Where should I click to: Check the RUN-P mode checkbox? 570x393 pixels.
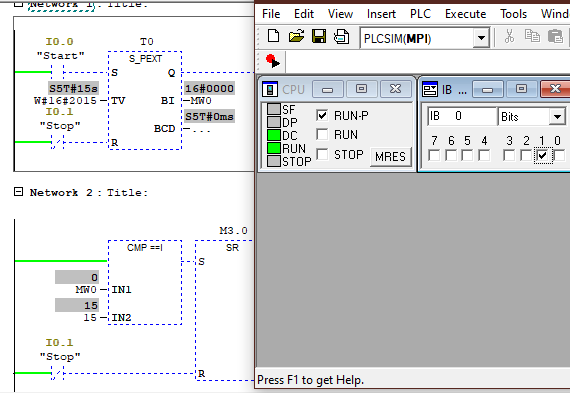tap(322, 115)
